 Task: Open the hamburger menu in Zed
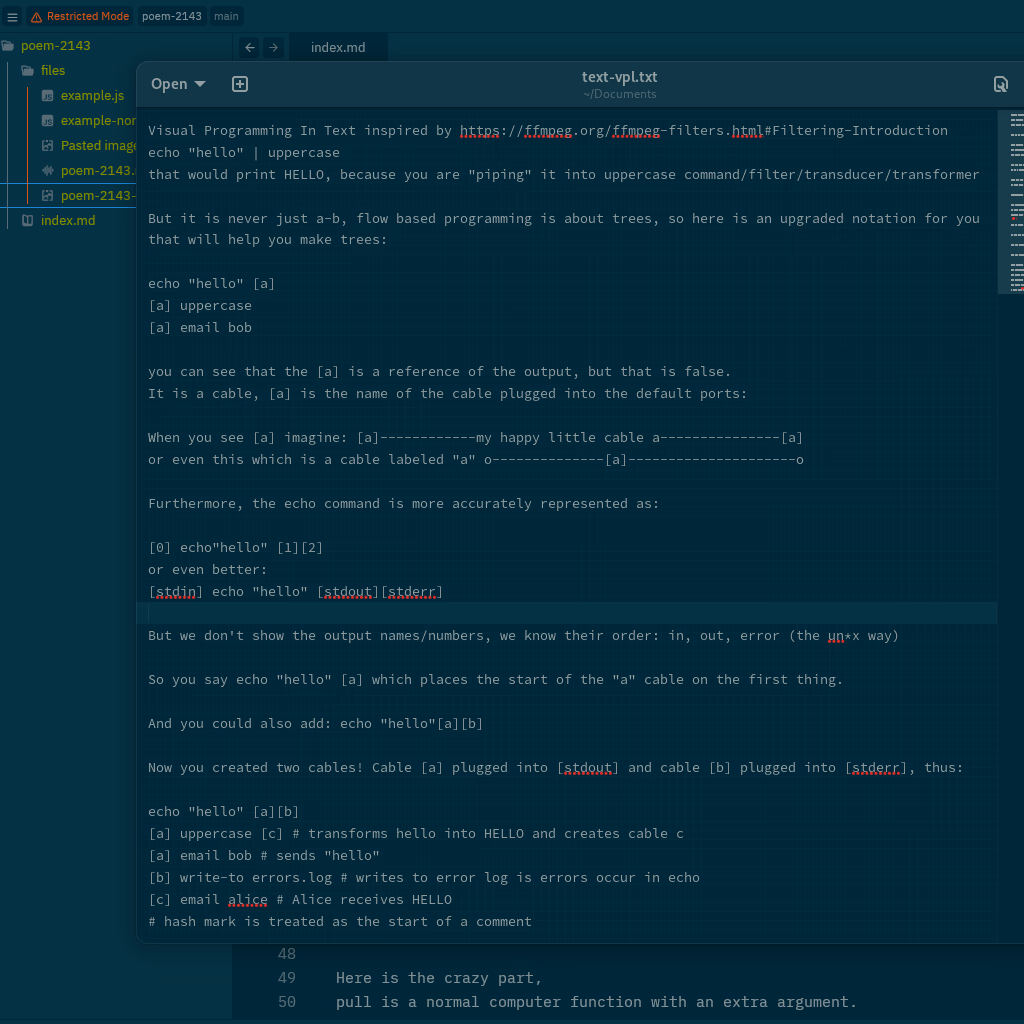[12, 17]
